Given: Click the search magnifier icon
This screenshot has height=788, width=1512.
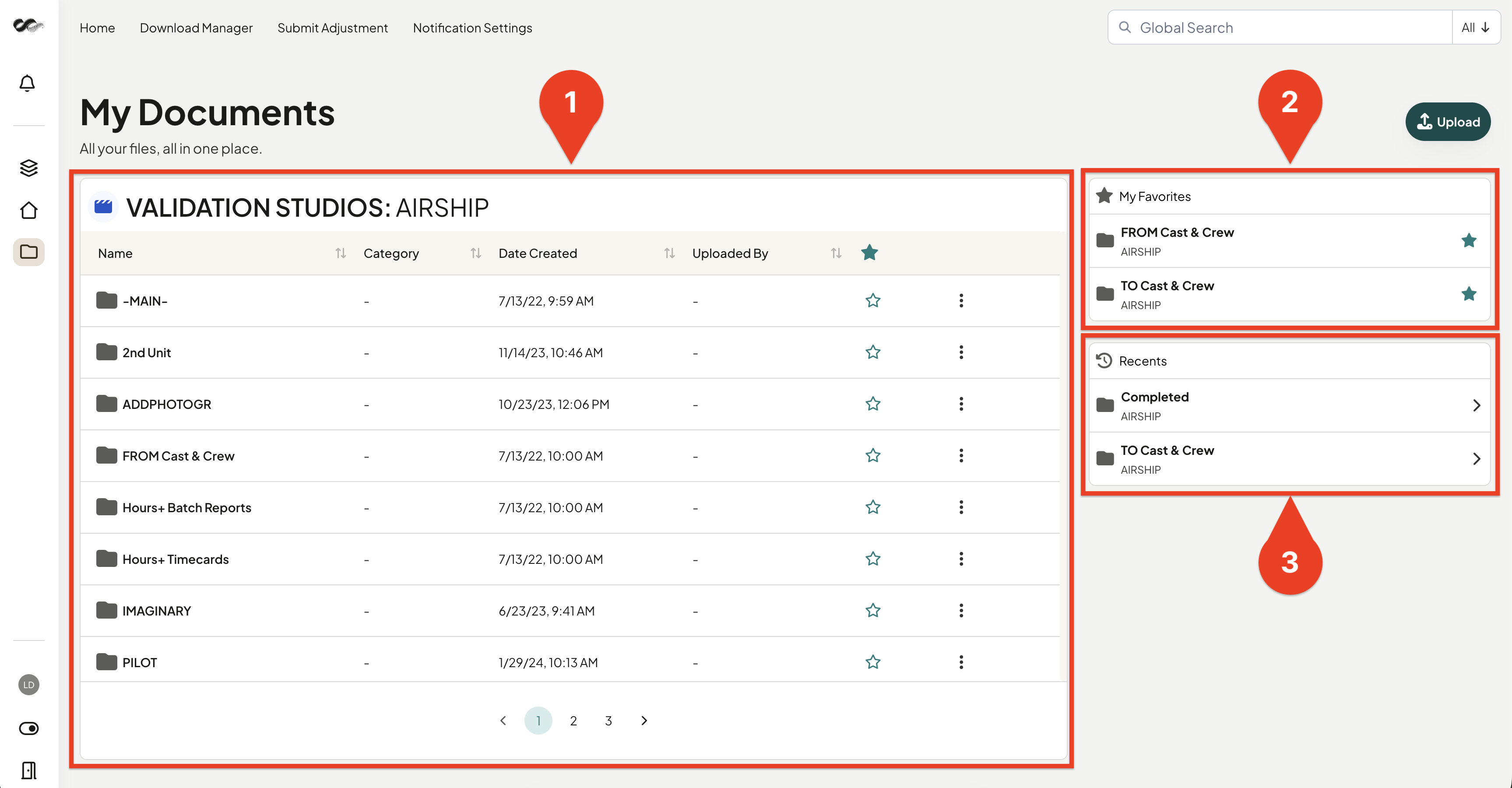Looking at the screenshot, I should 1125,27.
